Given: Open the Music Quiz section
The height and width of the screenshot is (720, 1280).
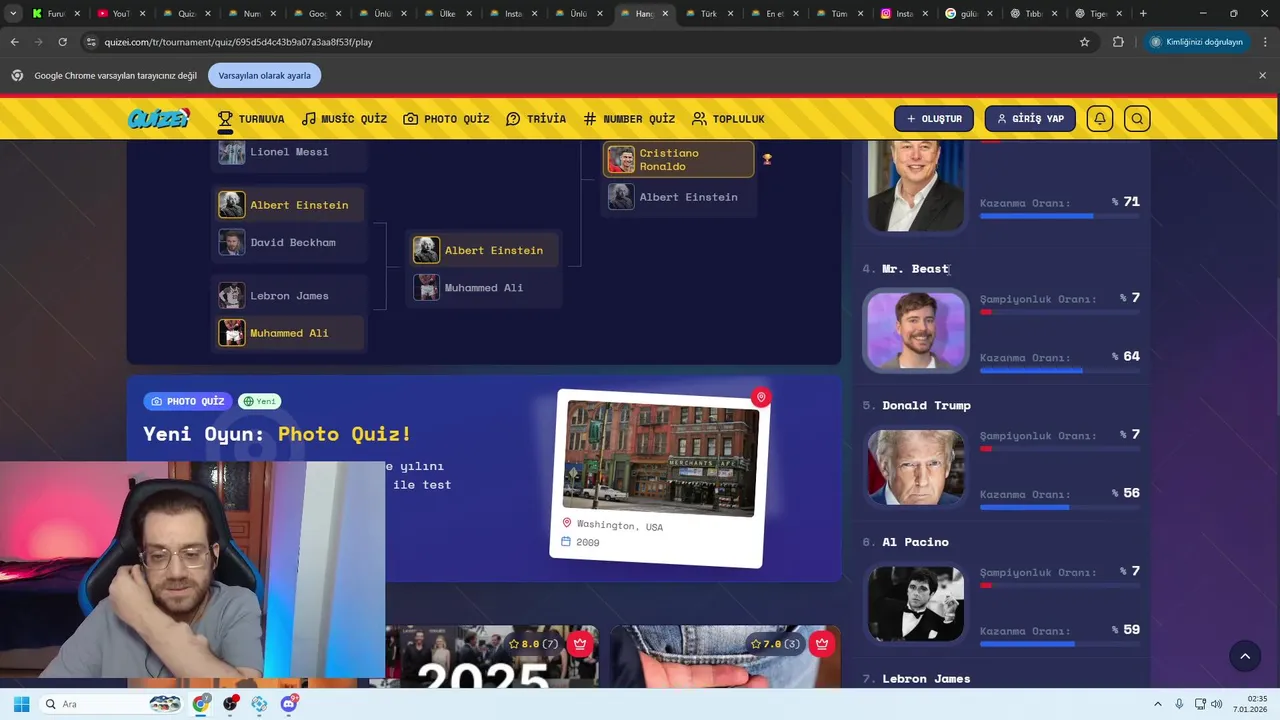Looking at the screenshot, I should (344, 119).
